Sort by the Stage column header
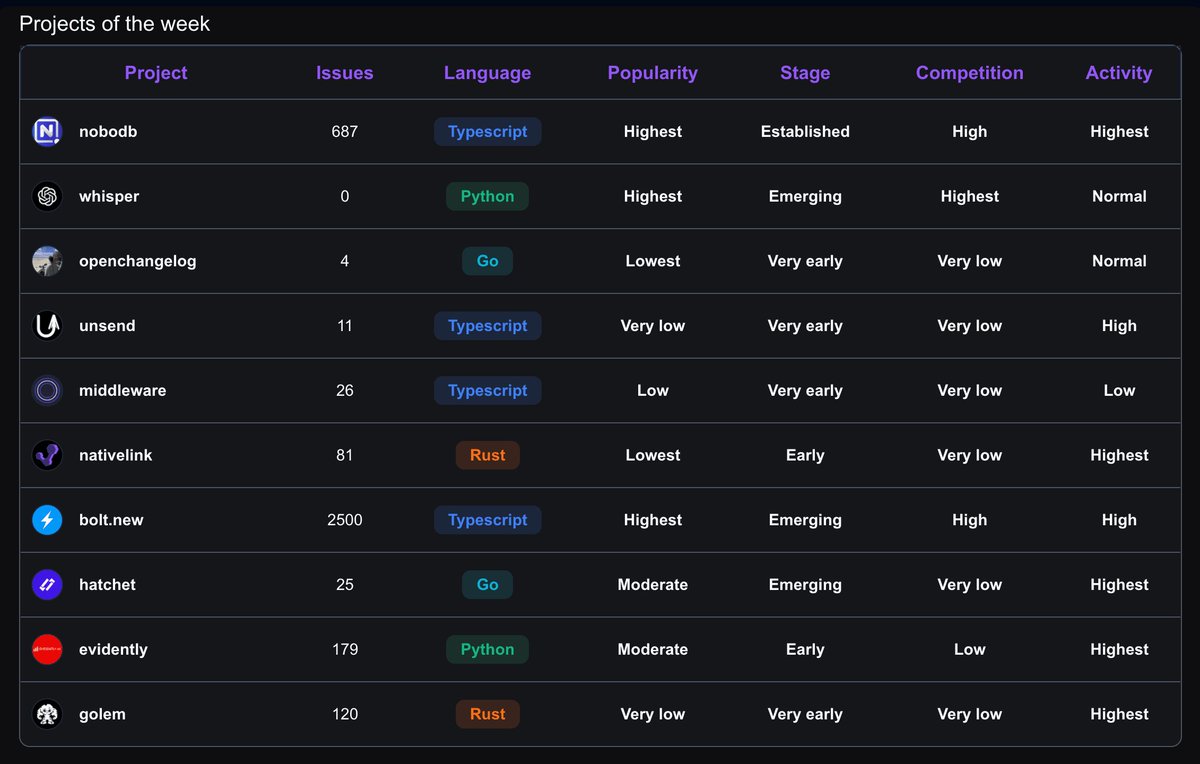The height and width of the screenshot is (764, 1200). (x=805, y=73)
